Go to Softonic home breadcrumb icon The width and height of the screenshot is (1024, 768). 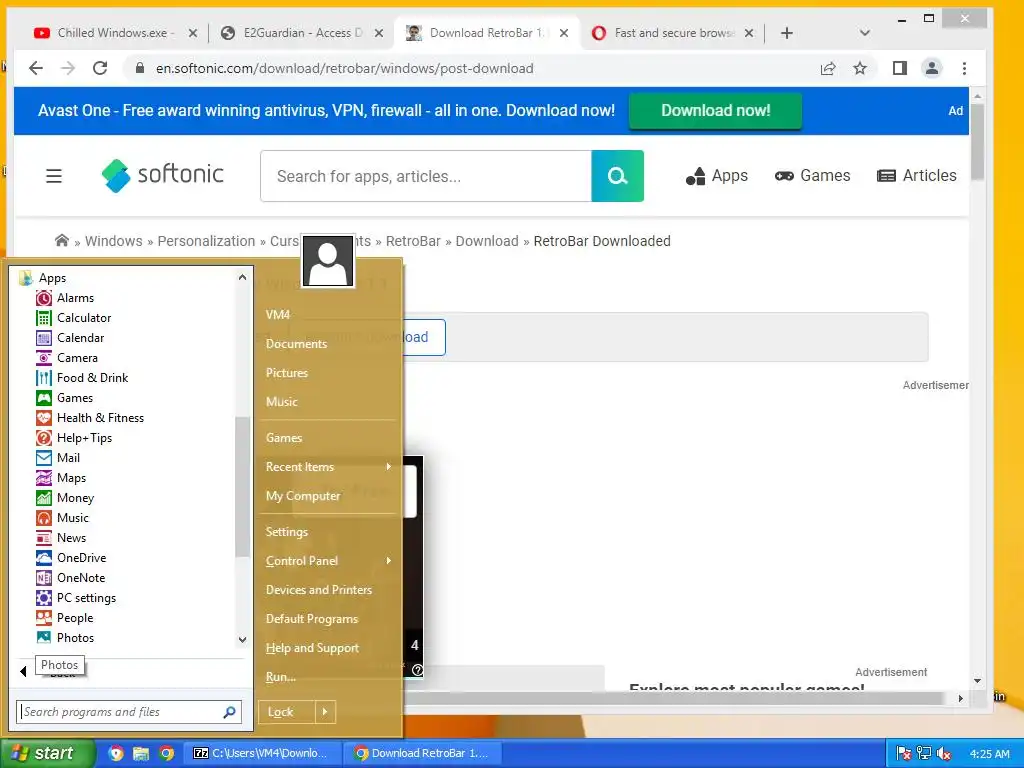tap(61, 240)
